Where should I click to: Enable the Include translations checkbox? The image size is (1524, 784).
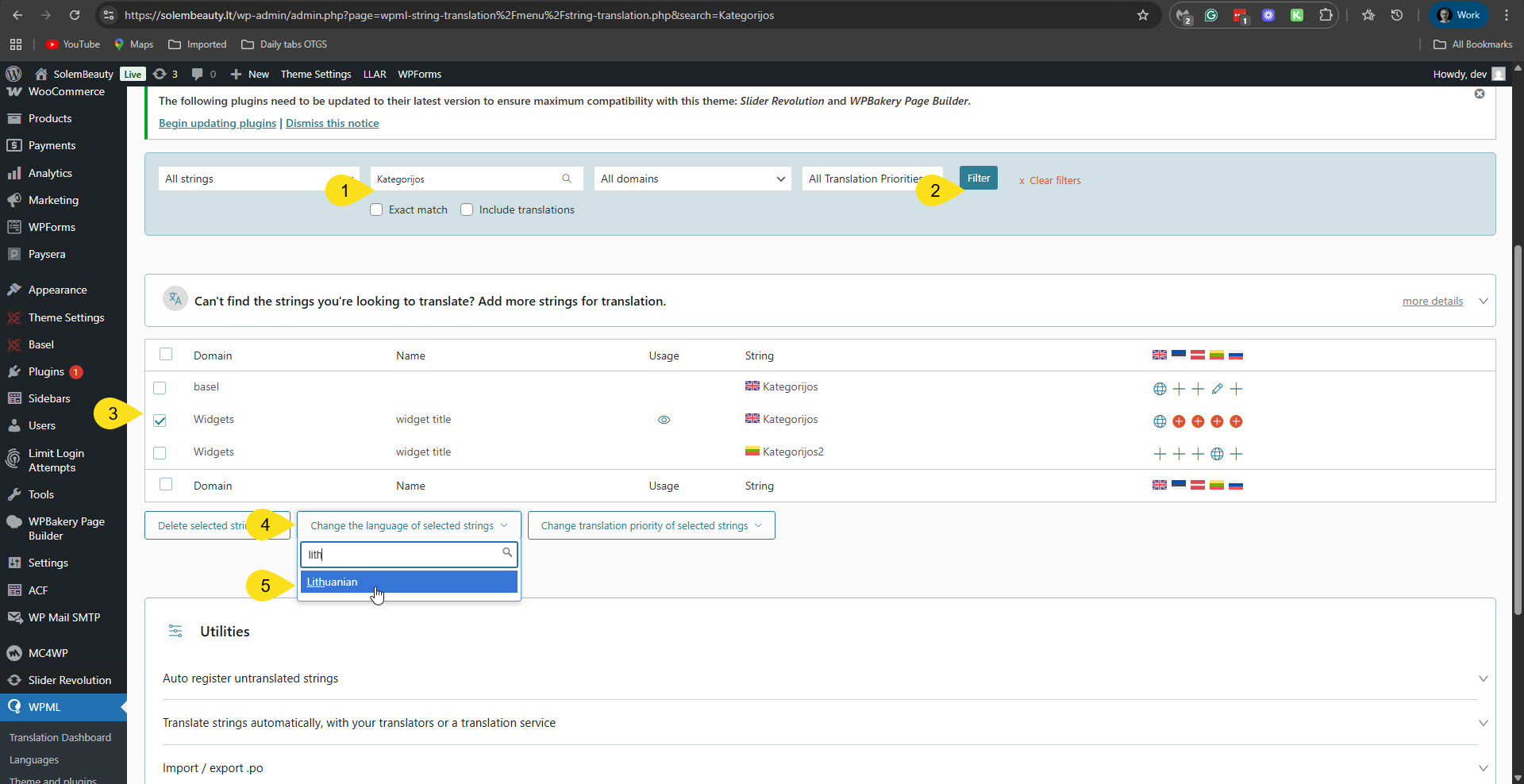pyautogui.click(x=467, y=209)
